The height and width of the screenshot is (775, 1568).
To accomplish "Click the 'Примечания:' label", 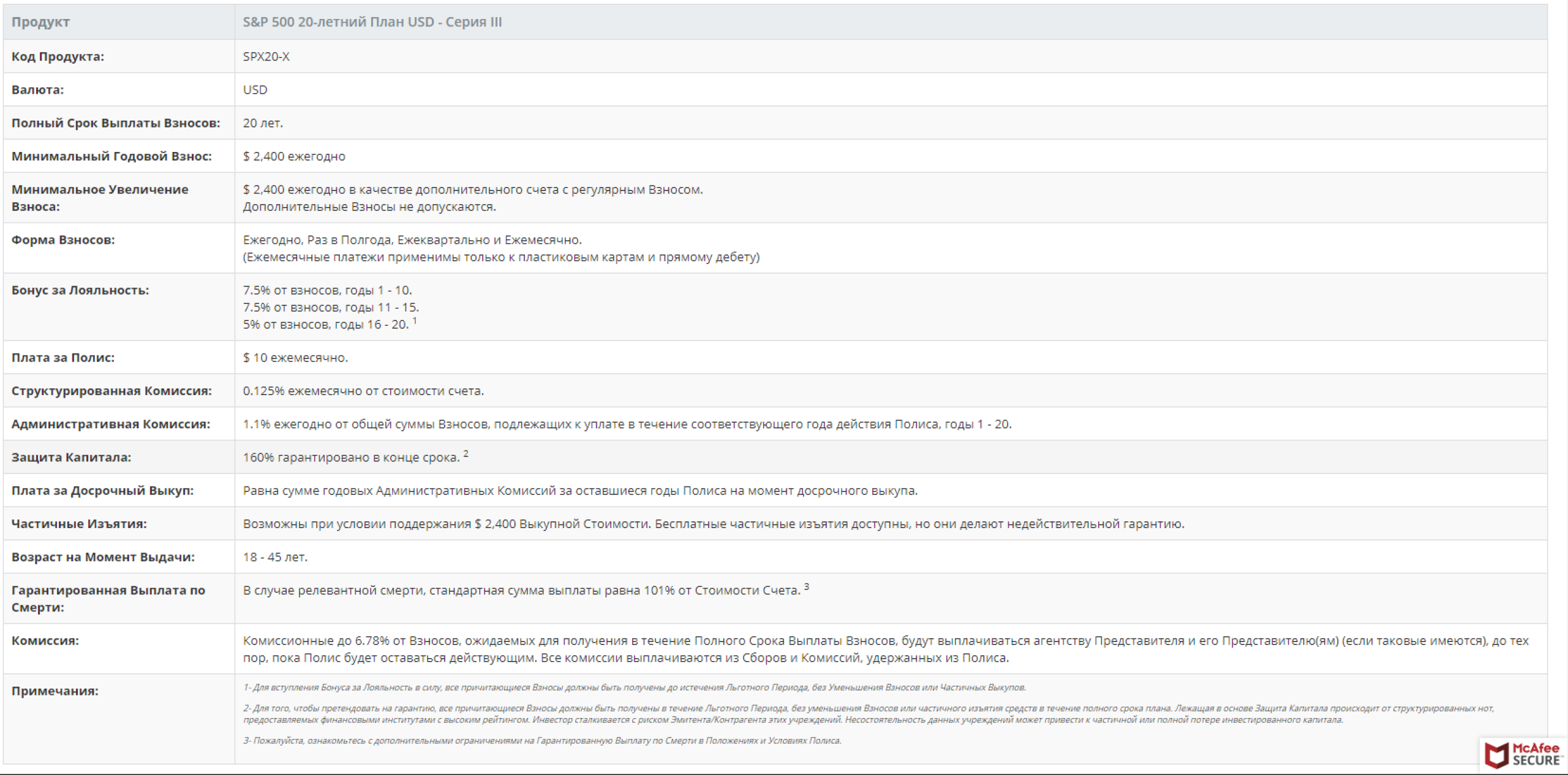I will pyautogui.click(x=55, y=690).
